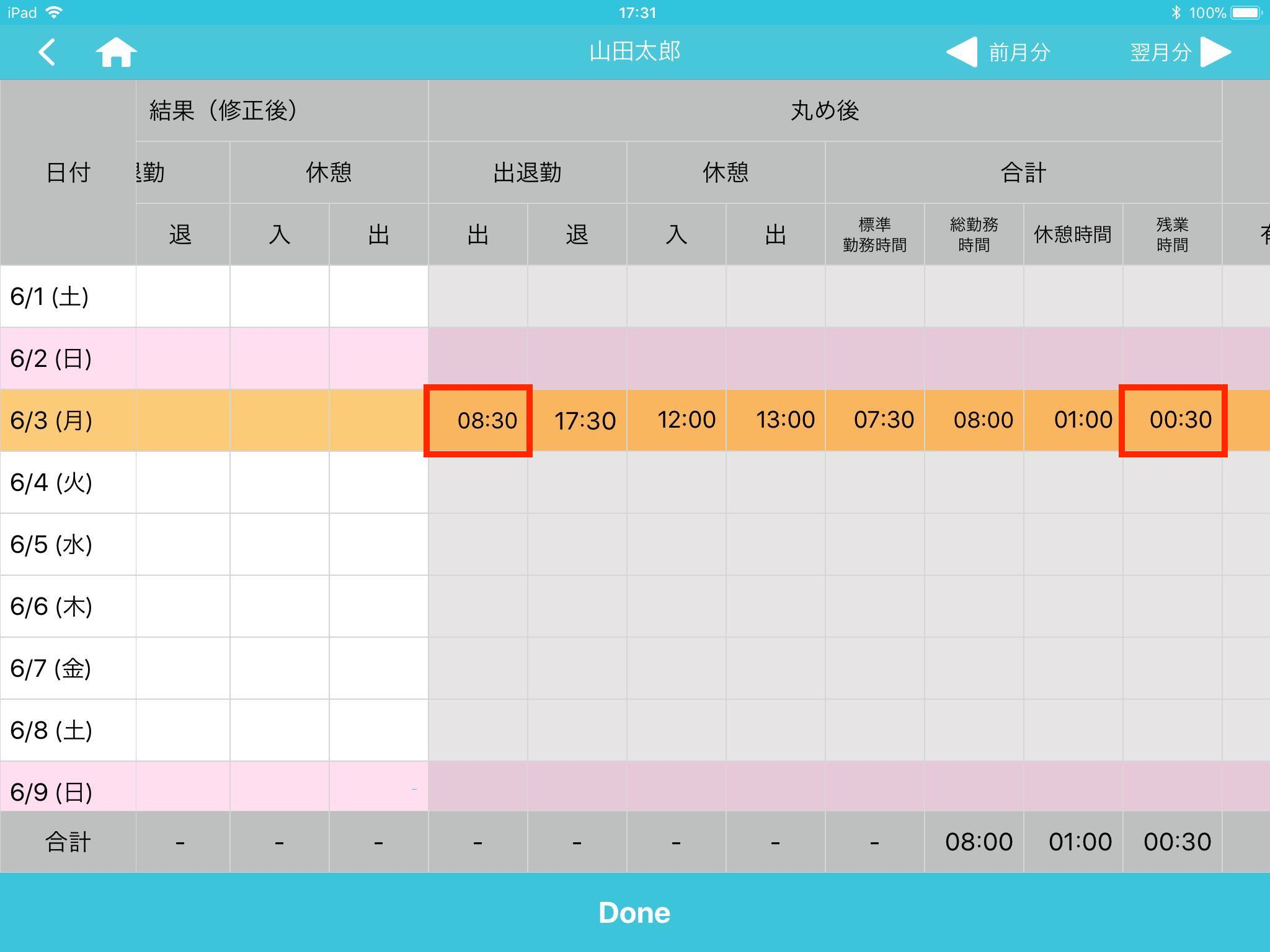The height and width of the screenshot is (952, 1270).
Task: Show previous month with left triangle
Action: (x=961, y=52)
